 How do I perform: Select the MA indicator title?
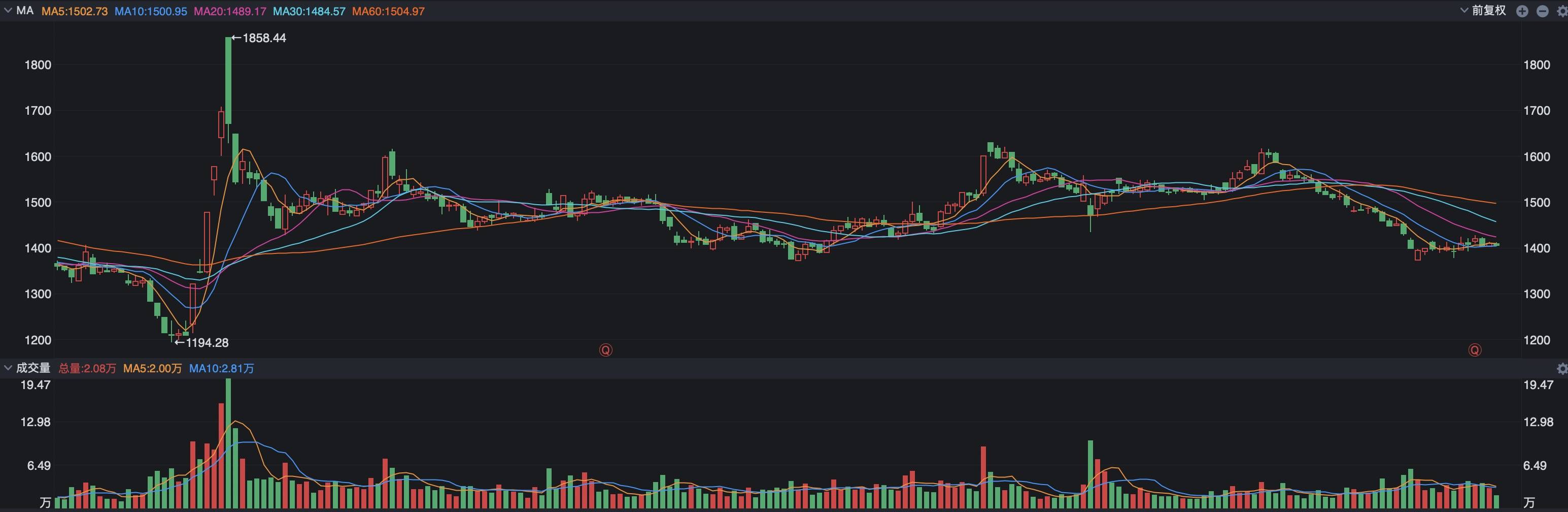pyautogui.click(x=25, y=10)
